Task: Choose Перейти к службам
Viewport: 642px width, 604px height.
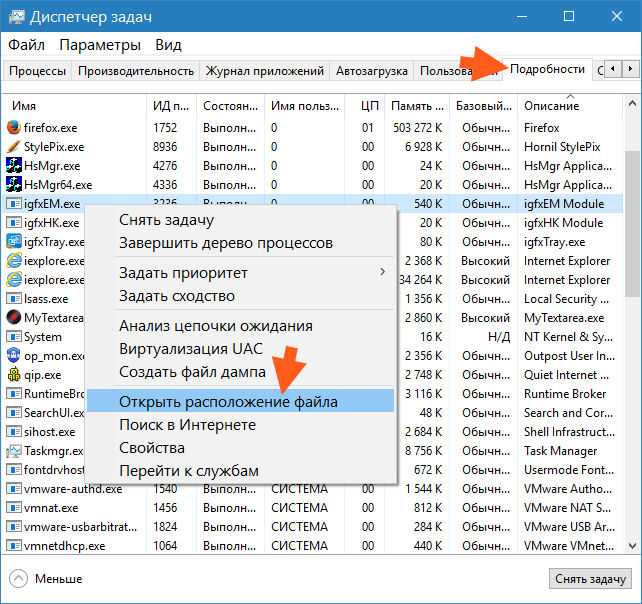Action: click(x=240, y=471)
